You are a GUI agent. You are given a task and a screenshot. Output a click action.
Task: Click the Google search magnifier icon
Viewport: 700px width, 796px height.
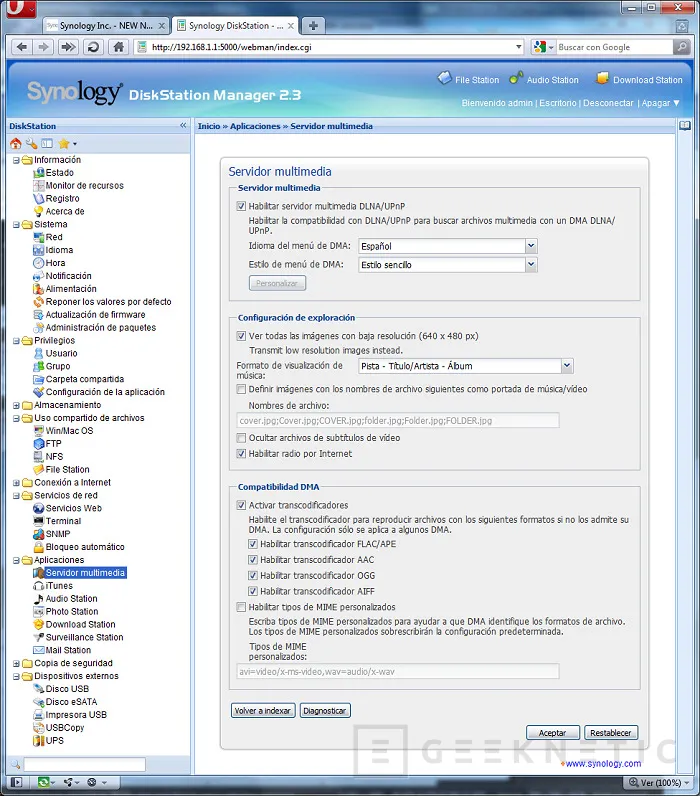point(682,47)
